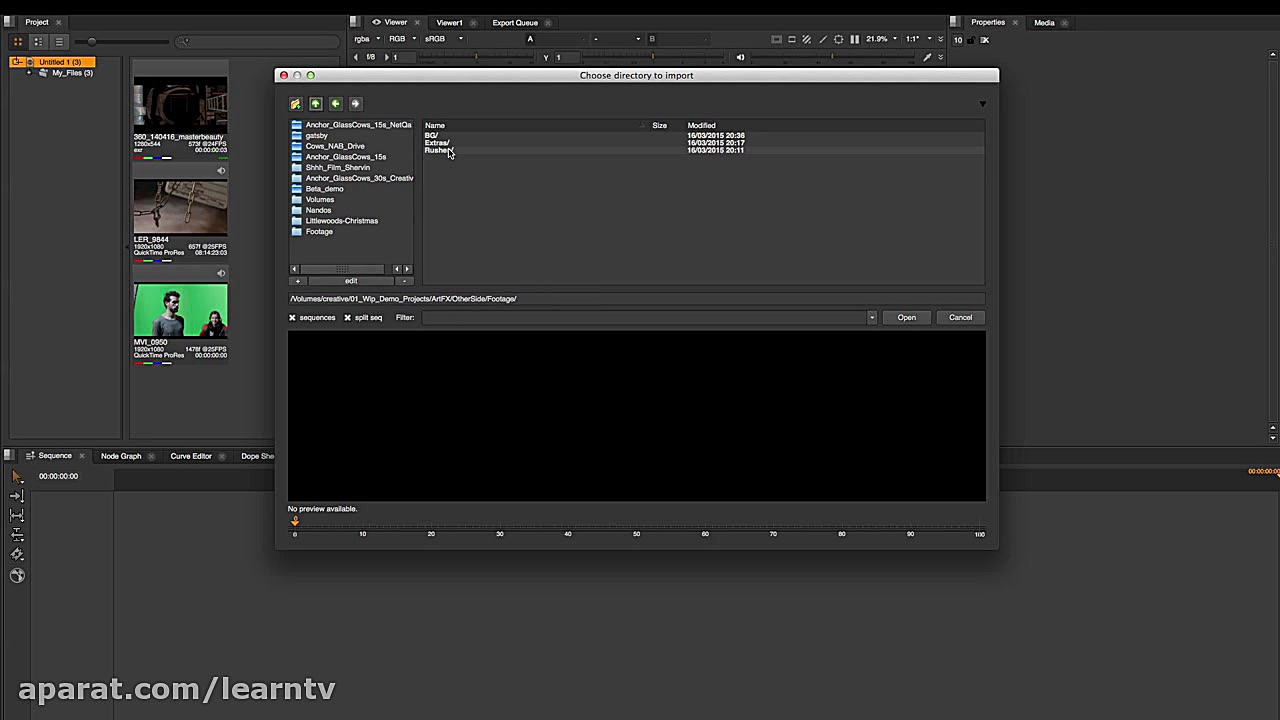Screen dimensions: 1280x720
Task: Click the thumbnail size slider in Project panel
Action: click(92, 42)
